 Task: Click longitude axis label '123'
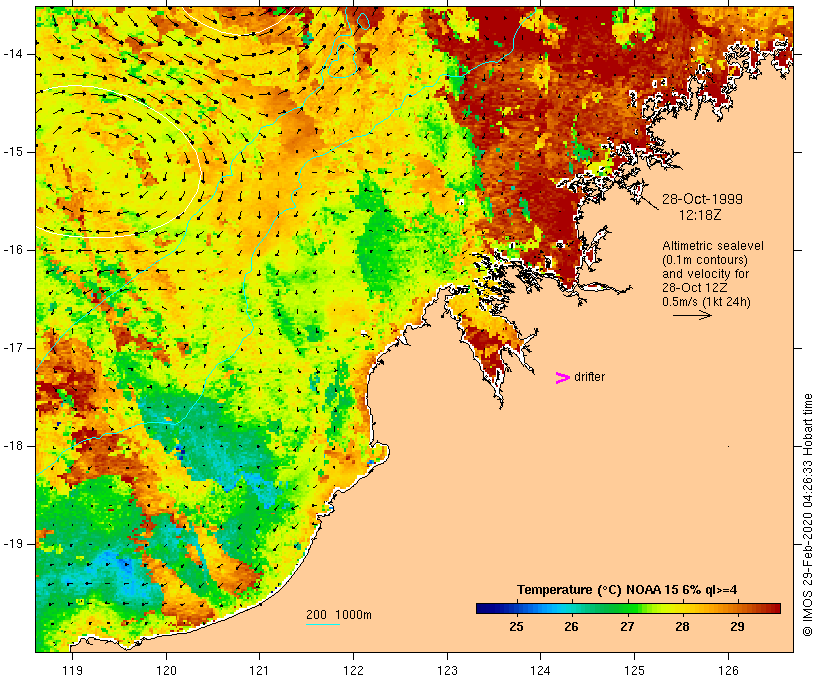447,670
